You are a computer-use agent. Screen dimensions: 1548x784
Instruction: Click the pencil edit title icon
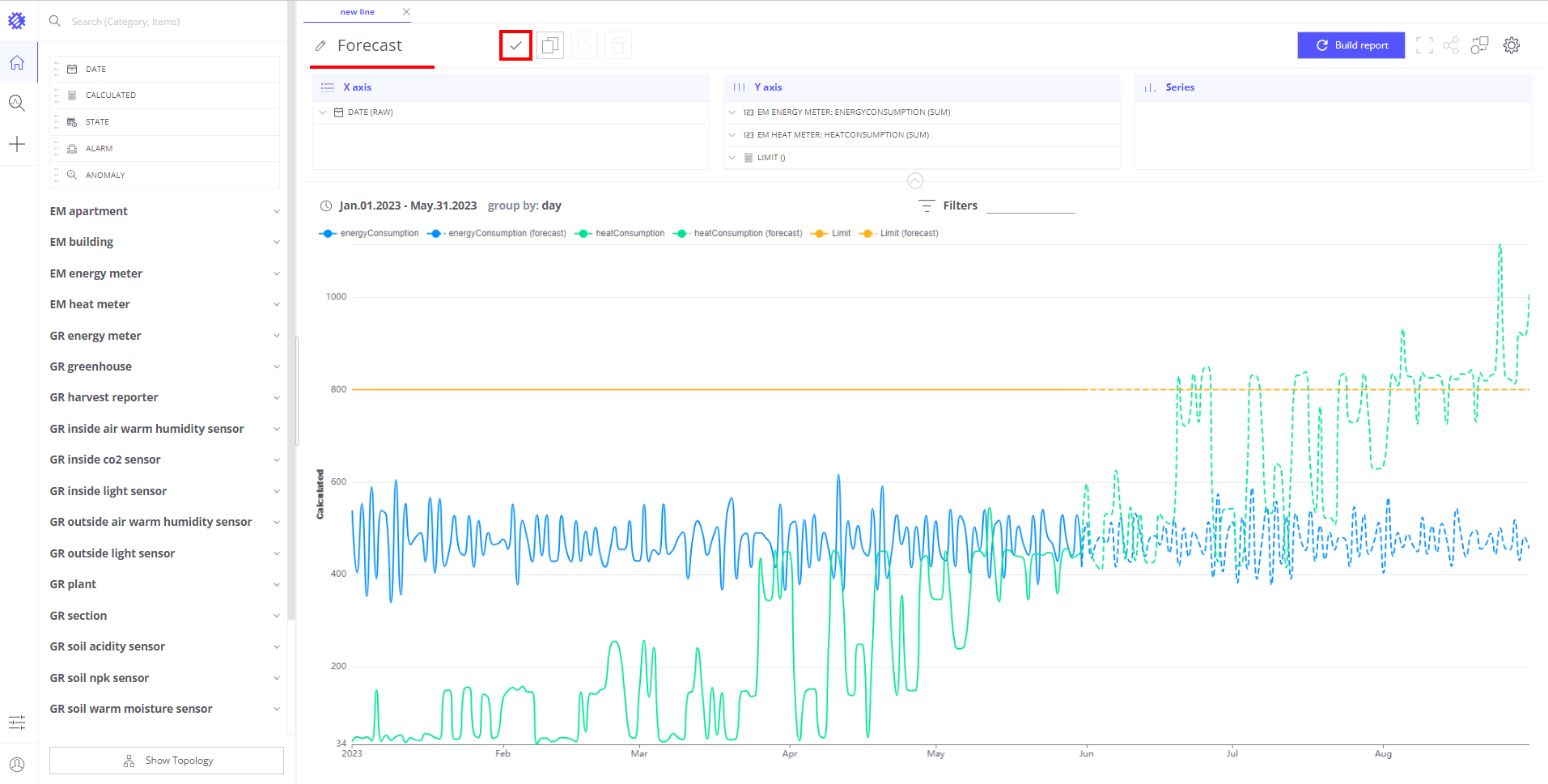tap(320, 45)
